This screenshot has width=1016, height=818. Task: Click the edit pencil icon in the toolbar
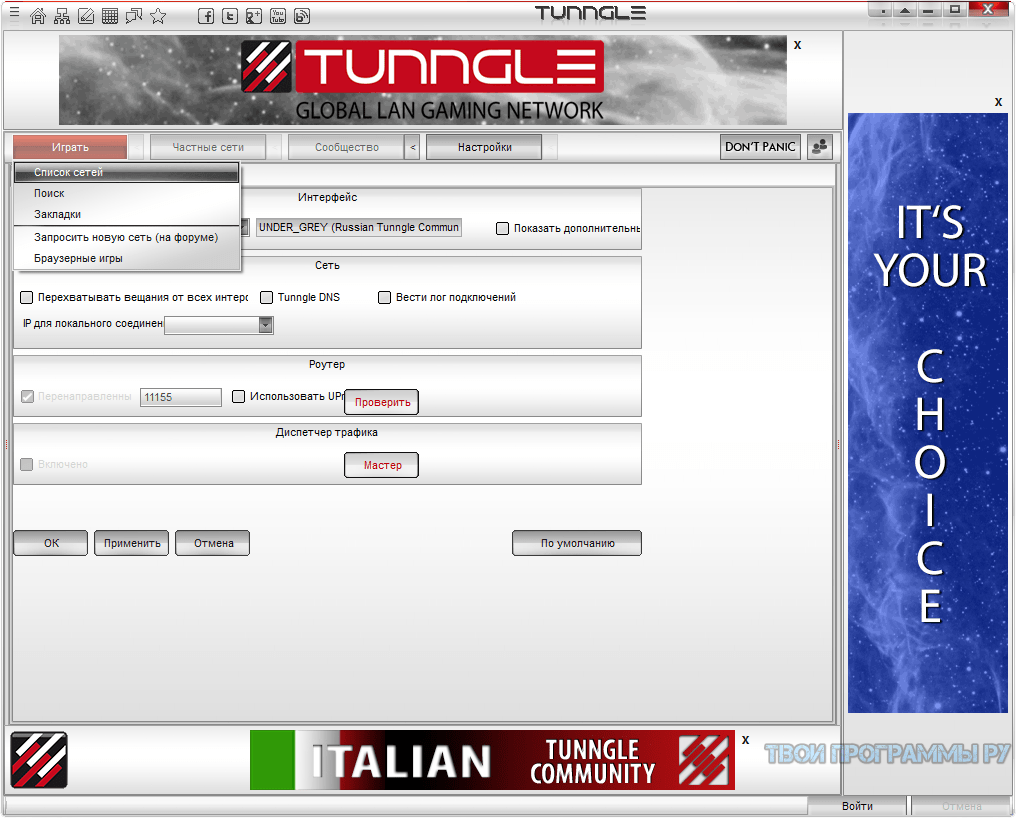[x=86, y=15]
